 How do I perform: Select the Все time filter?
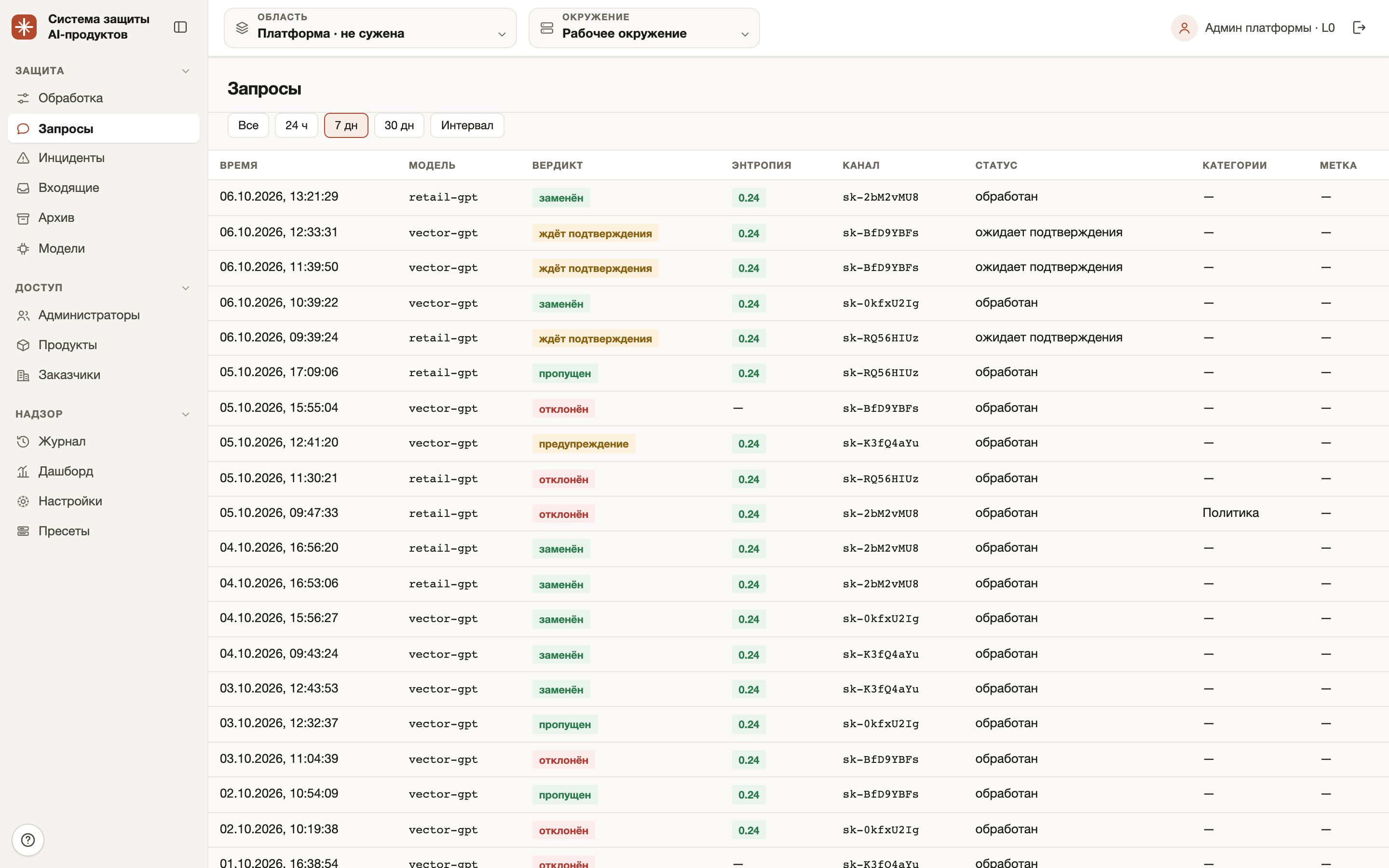pyautogui.click(x=248, y=125)
